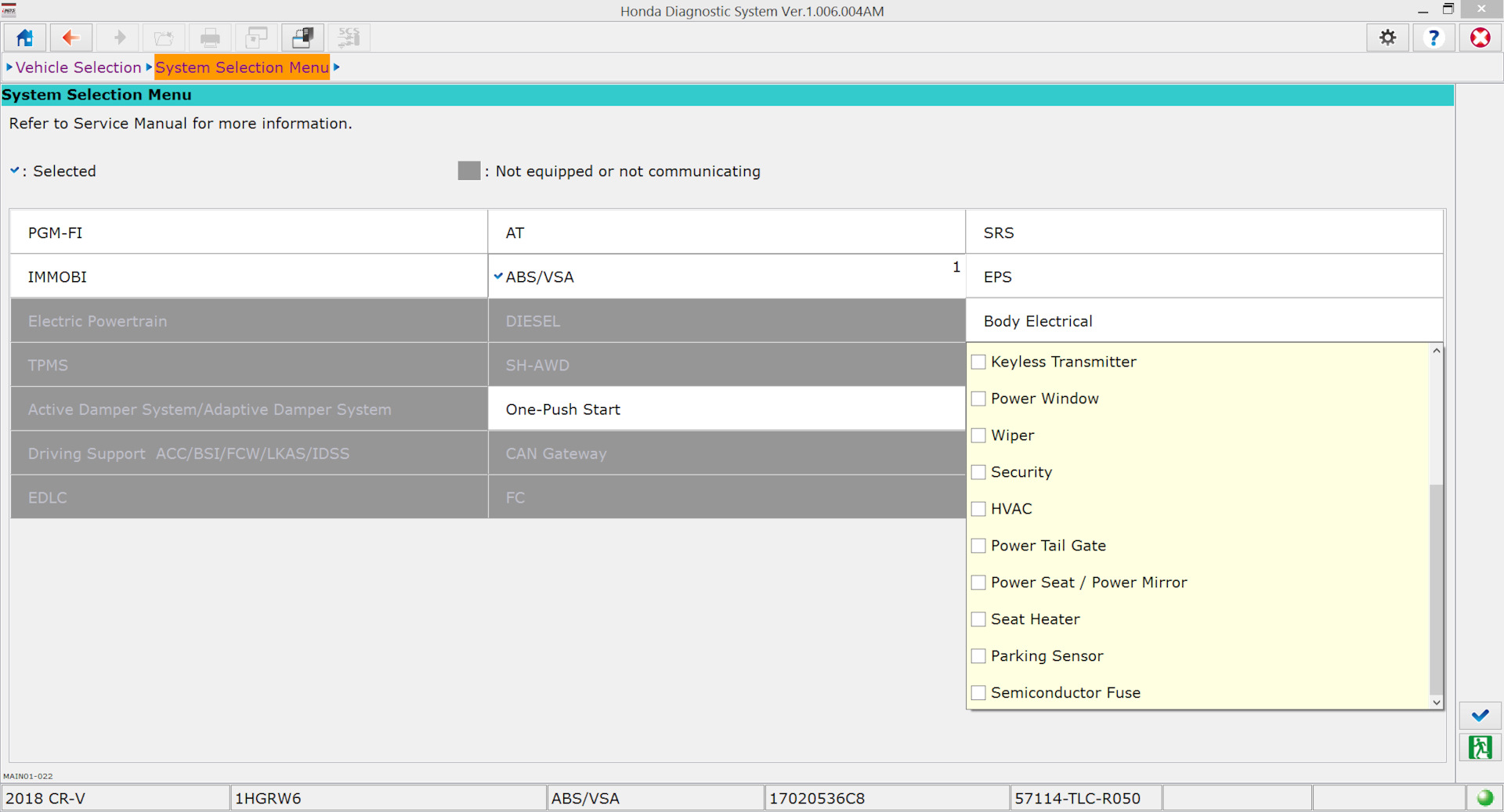The width and height of the screenshot is (1504, 812).
Task: Click the red X exit icon
Action: coord(1480,38)
